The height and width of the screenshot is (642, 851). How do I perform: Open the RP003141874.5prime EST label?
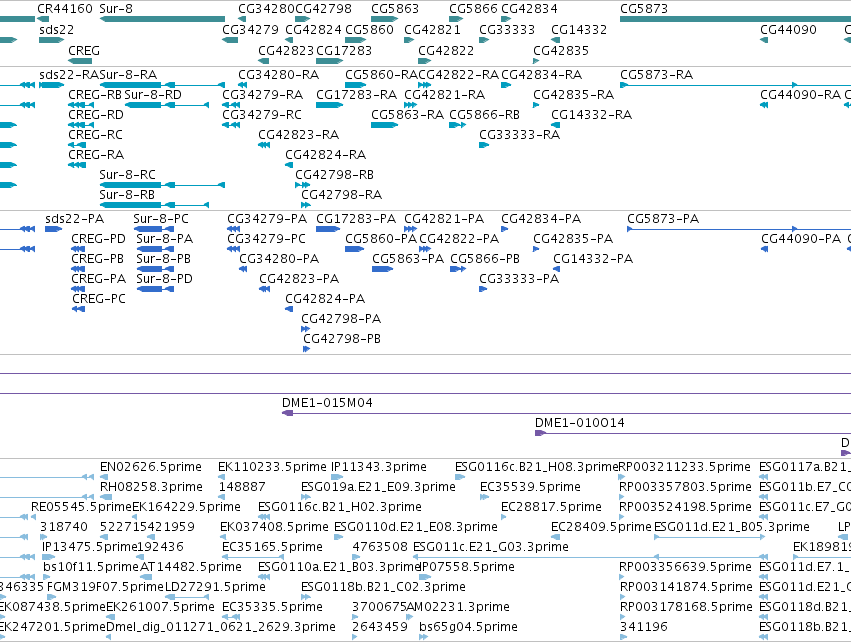pos(686,587)
